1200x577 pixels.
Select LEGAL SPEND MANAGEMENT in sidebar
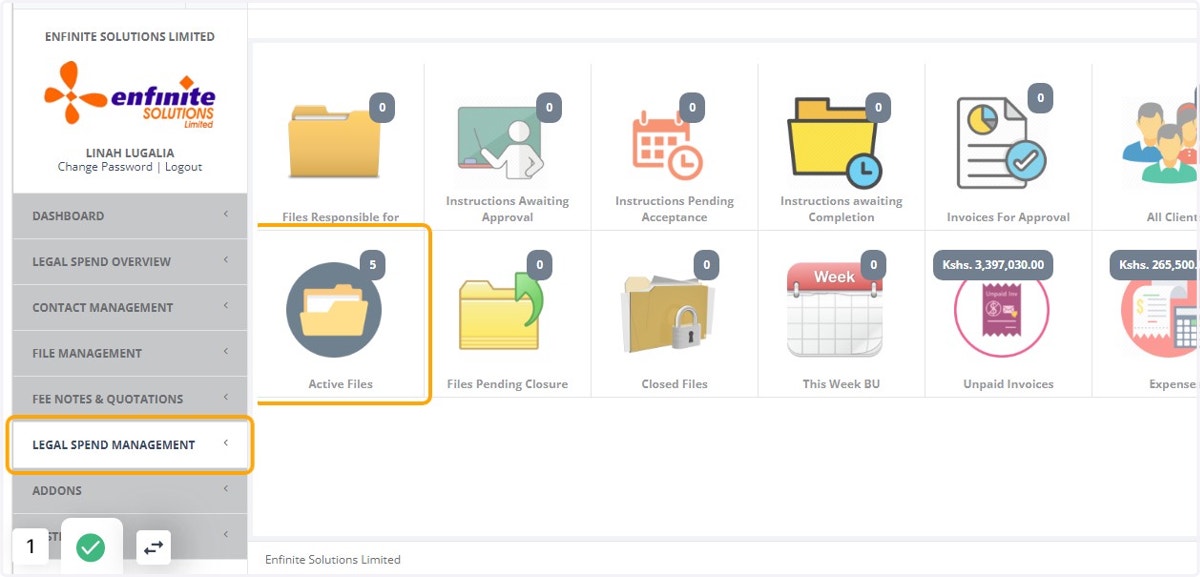click(x=130, y=445)
